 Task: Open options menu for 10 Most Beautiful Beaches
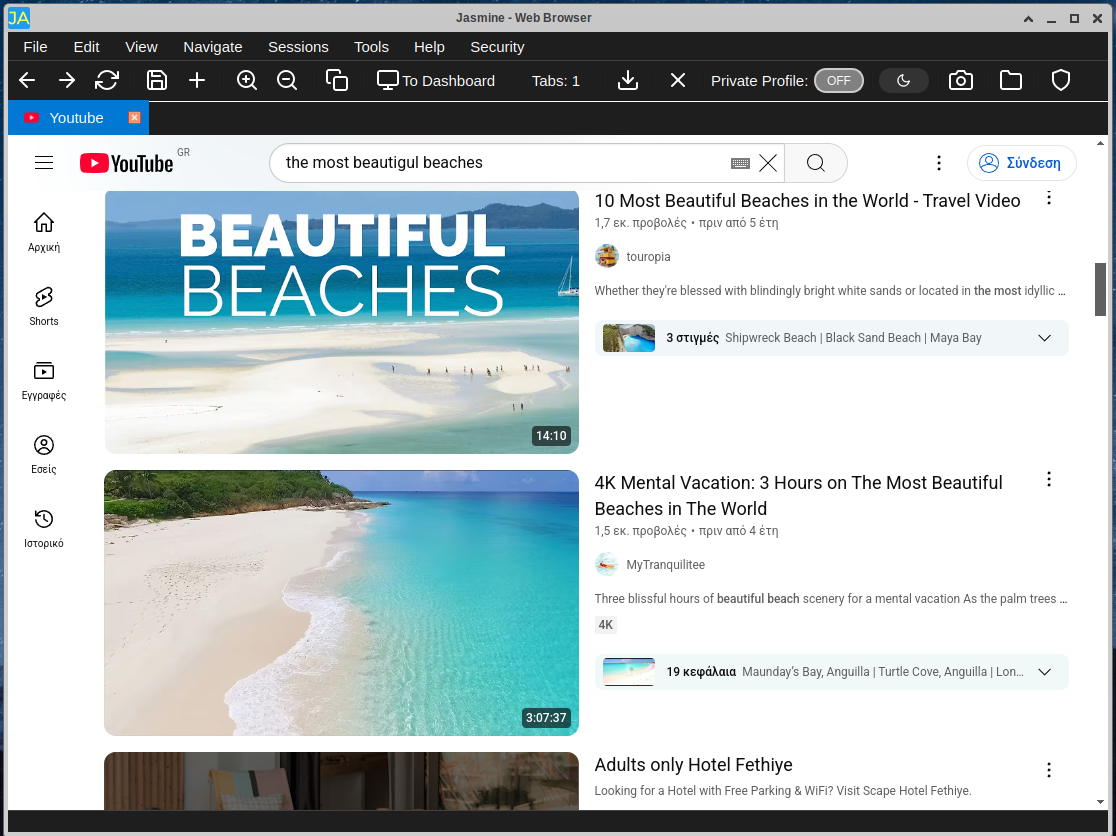pos(1048,199)
